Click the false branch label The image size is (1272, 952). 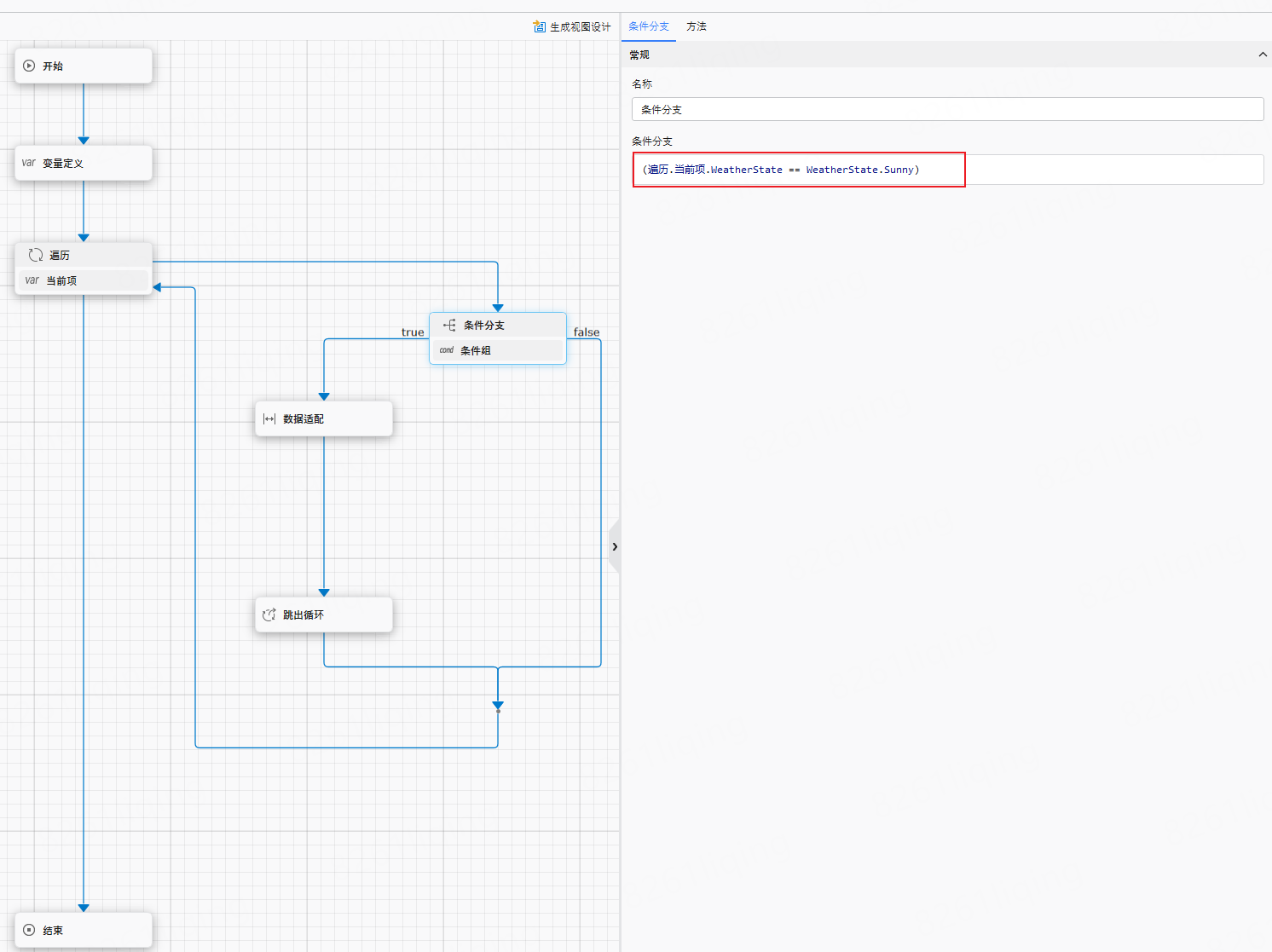point(587,332)
